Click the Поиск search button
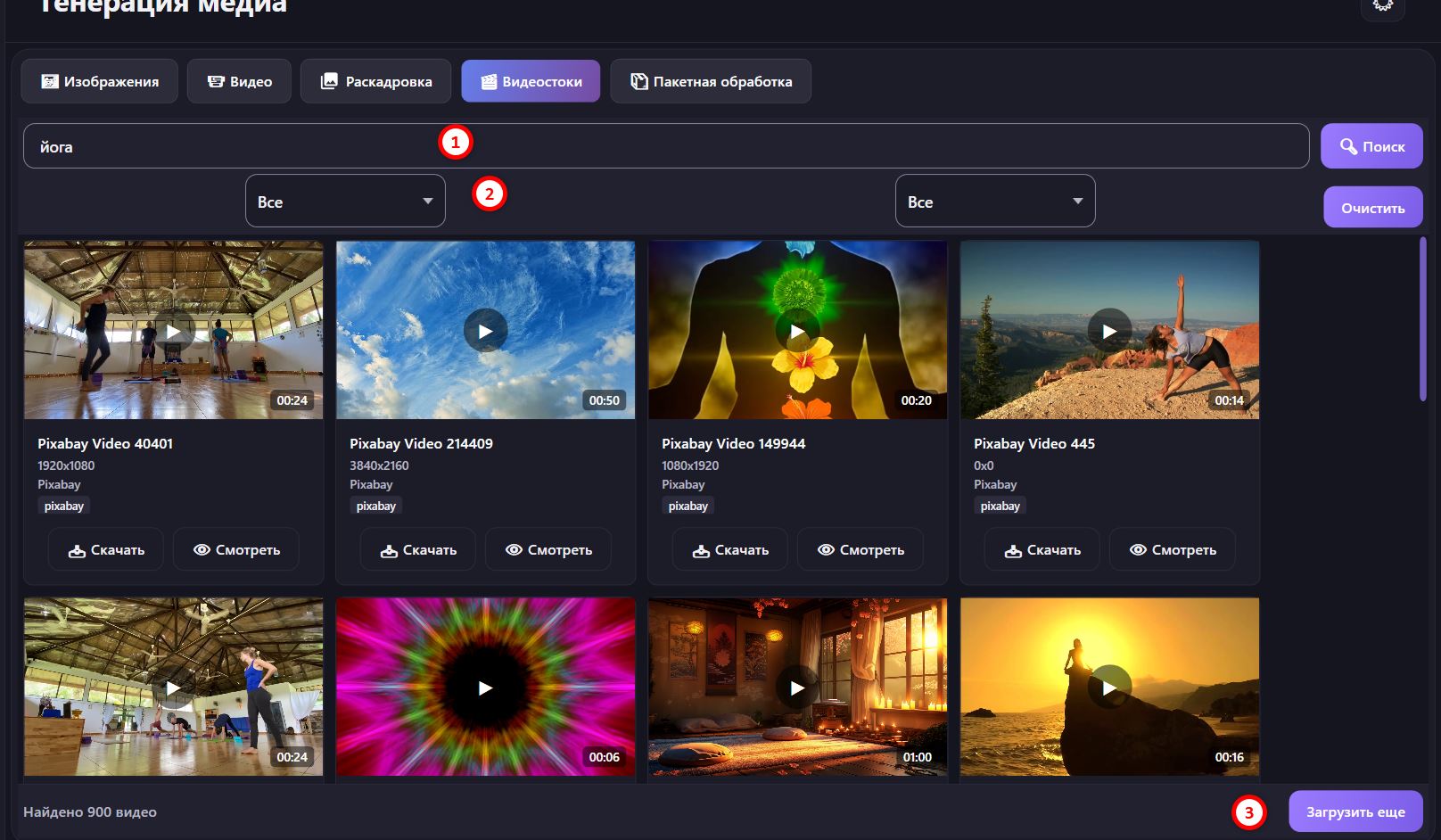Viewport: 1441px width, 840px height. coord(1371,146)
